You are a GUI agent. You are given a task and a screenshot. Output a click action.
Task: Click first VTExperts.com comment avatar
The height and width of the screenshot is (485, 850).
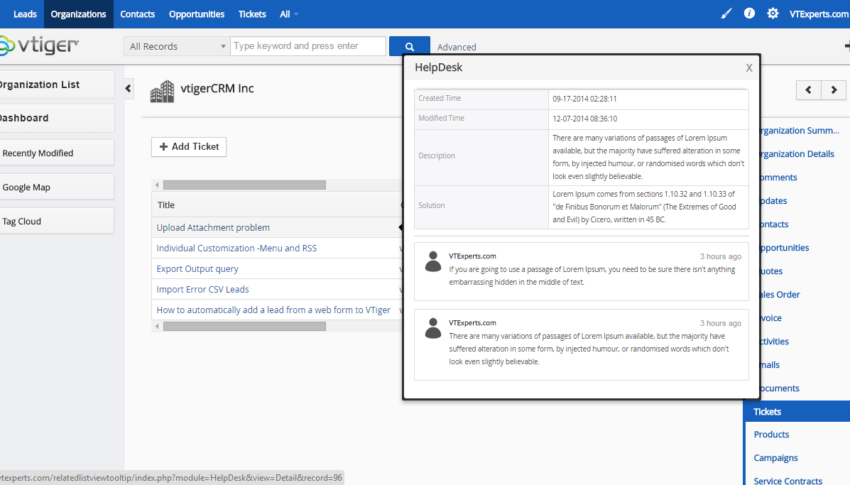[433, 262]
